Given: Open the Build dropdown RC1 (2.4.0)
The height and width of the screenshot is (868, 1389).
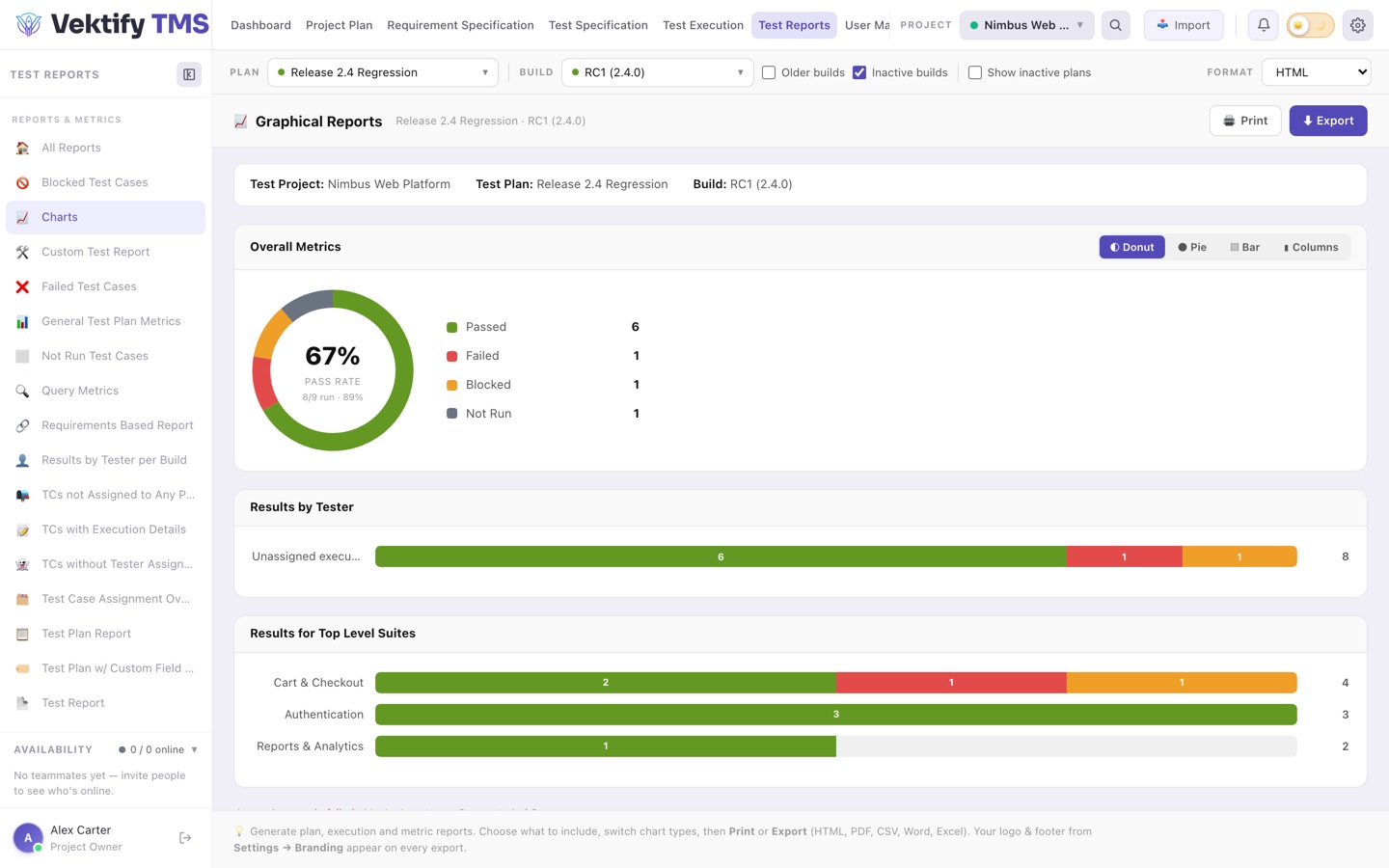Looking at the screenshot, I should click(x=658, y=72).
